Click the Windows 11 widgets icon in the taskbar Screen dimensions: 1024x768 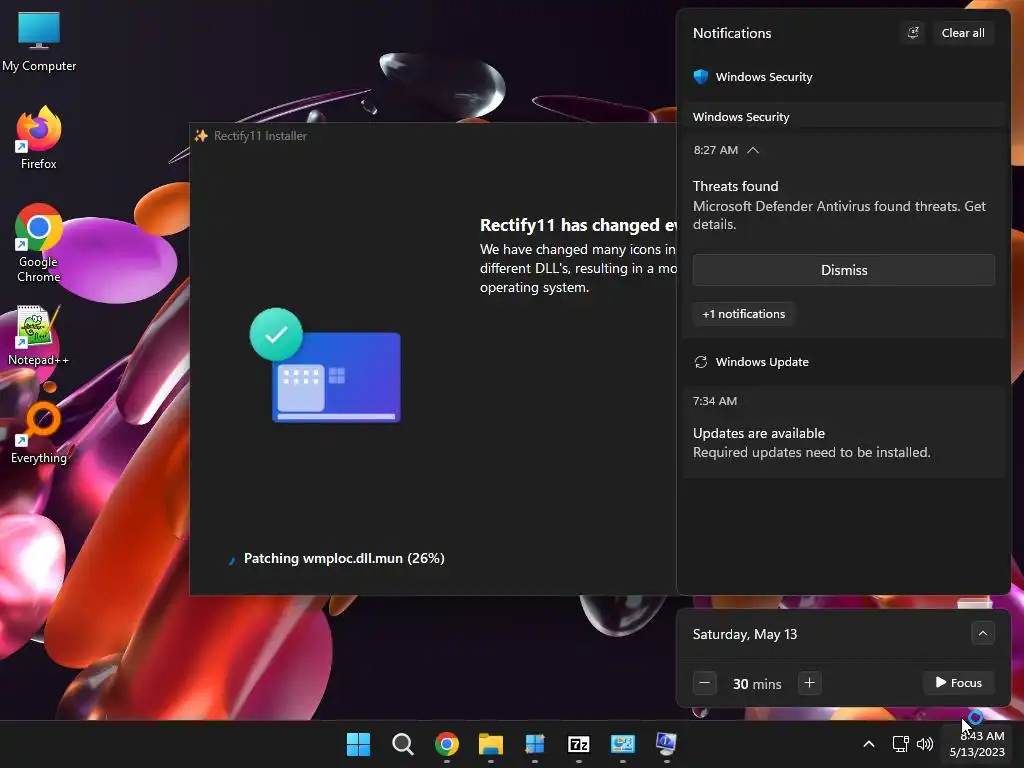pyautogui.click(x=535, y=744)
